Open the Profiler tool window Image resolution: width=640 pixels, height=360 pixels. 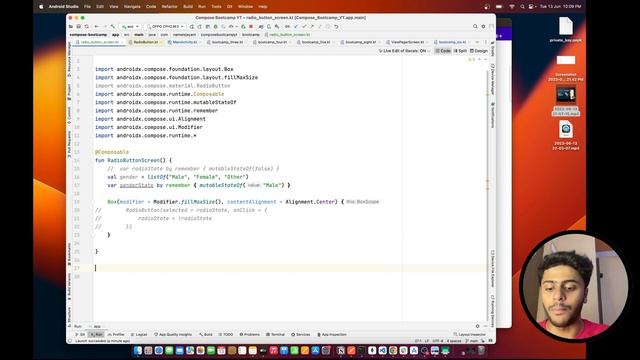[x=116, y=334]
